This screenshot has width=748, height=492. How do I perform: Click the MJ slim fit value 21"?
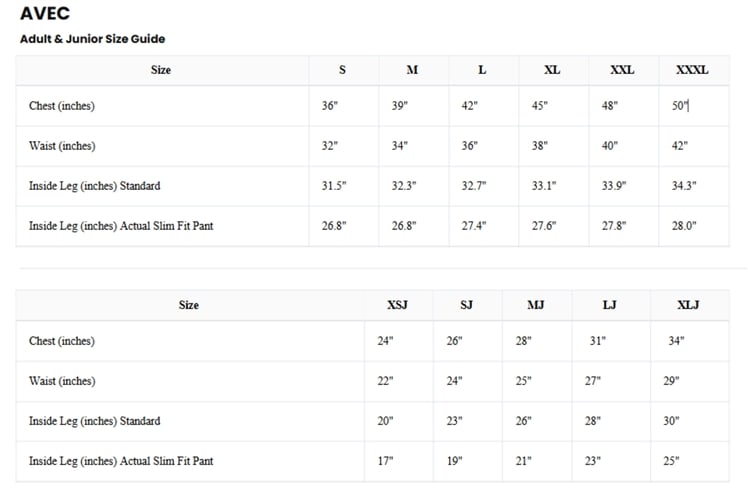tap(523, 461)
